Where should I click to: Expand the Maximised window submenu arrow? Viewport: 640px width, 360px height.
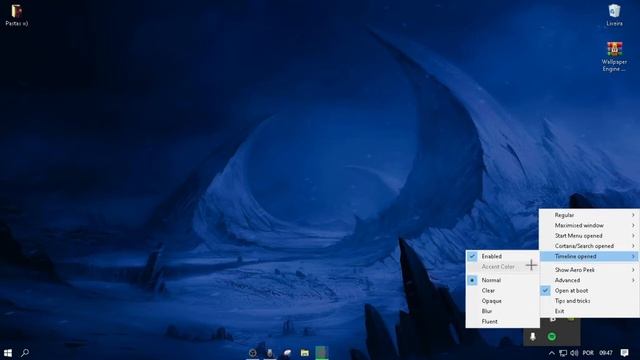tap(633, 225)
